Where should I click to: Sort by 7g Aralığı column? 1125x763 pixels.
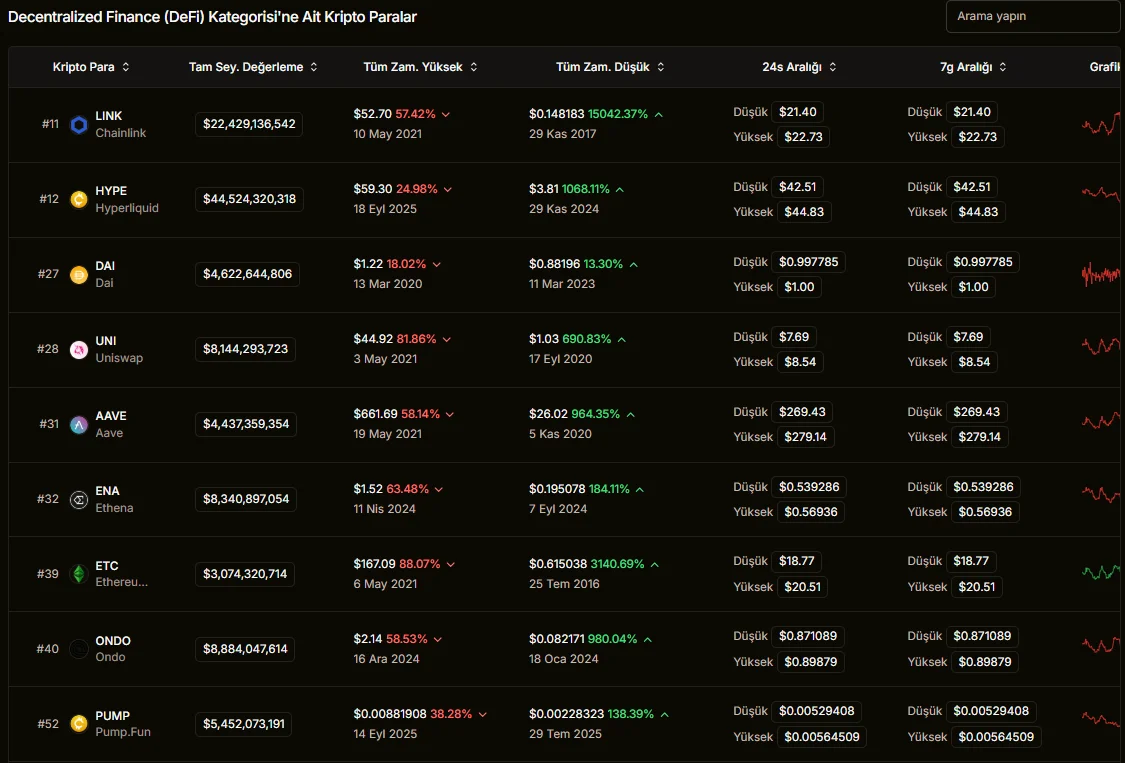[973, 67]
